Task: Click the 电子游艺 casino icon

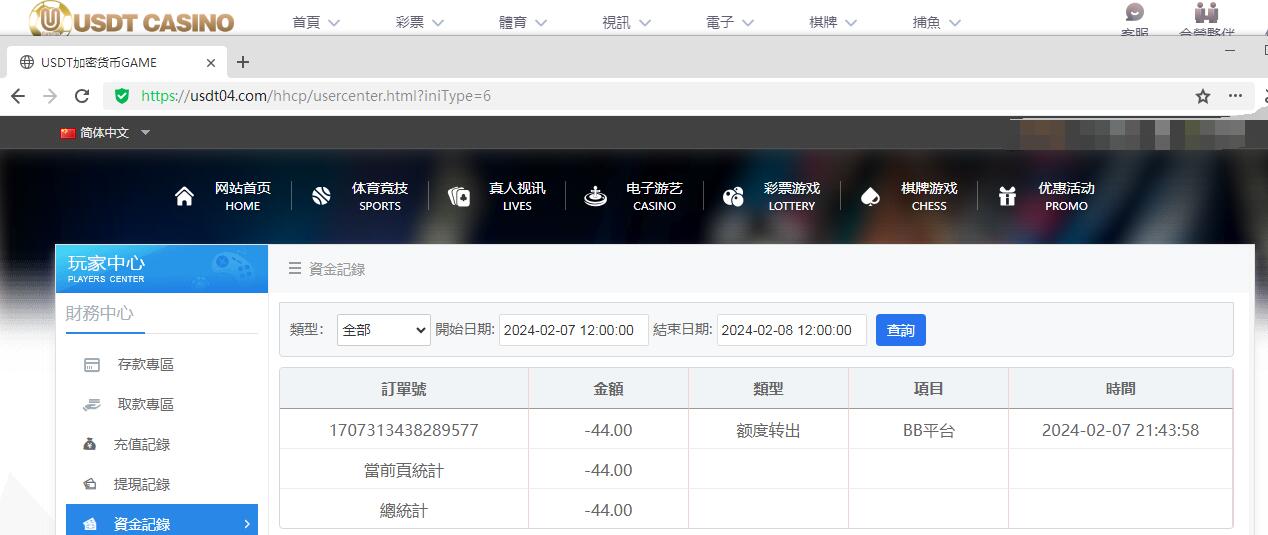Action: (596, 196)
